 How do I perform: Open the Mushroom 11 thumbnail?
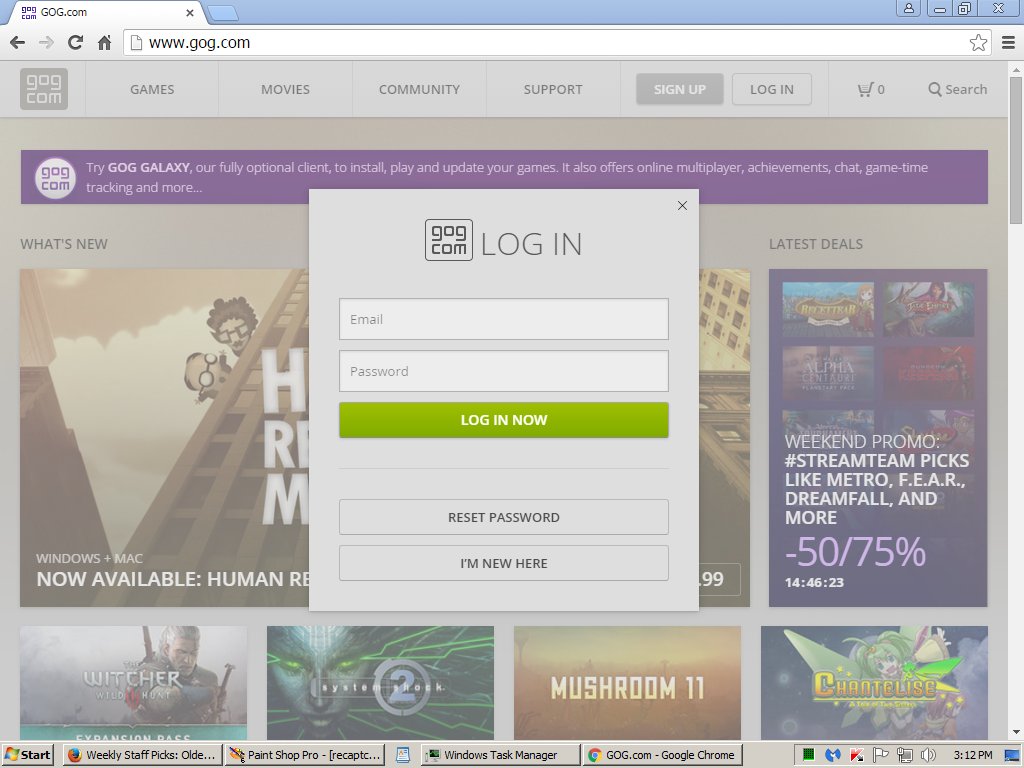pyautogui.click(x=627, y=683)
